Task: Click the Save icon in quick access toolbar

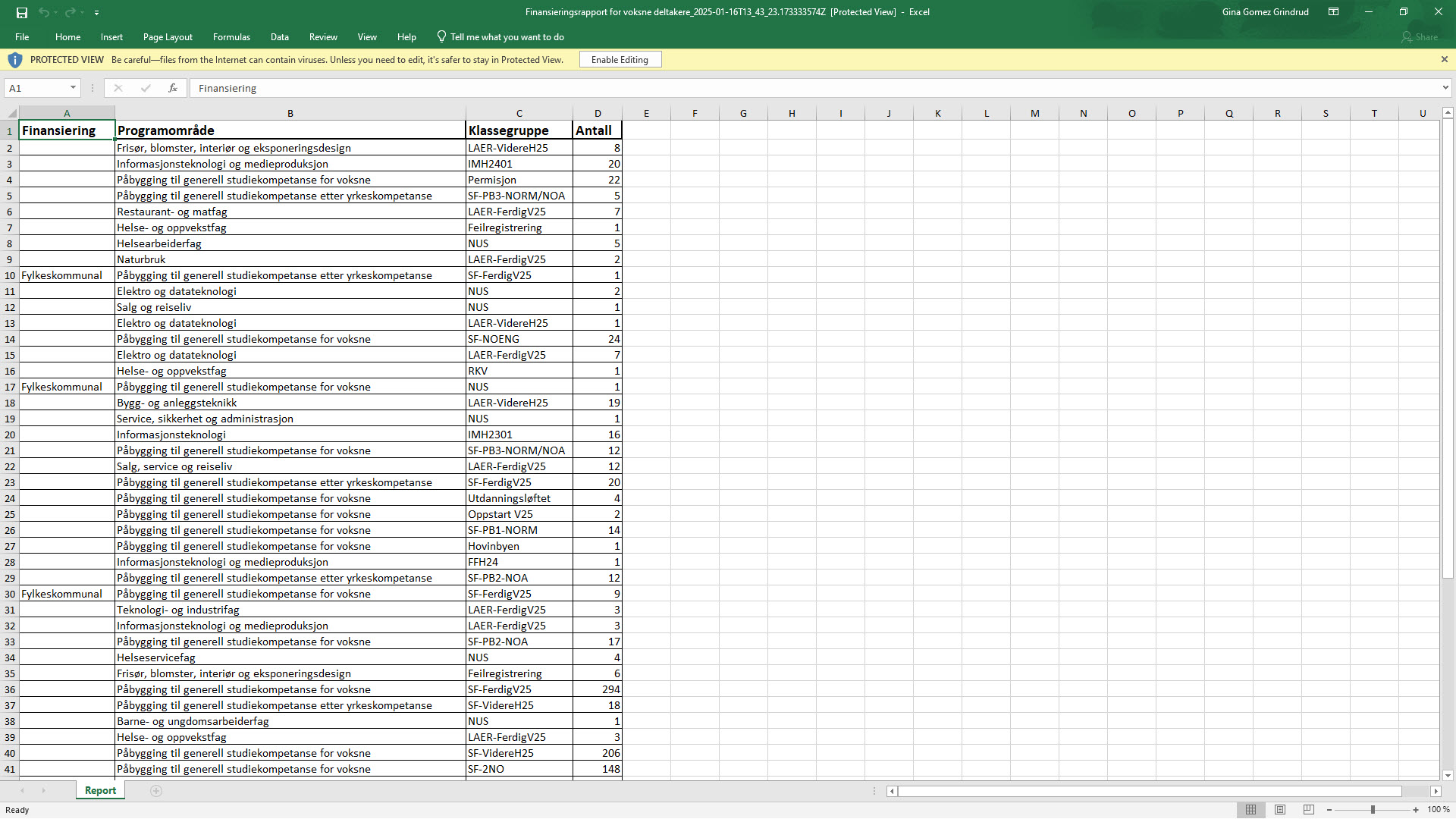Action: 21,12
